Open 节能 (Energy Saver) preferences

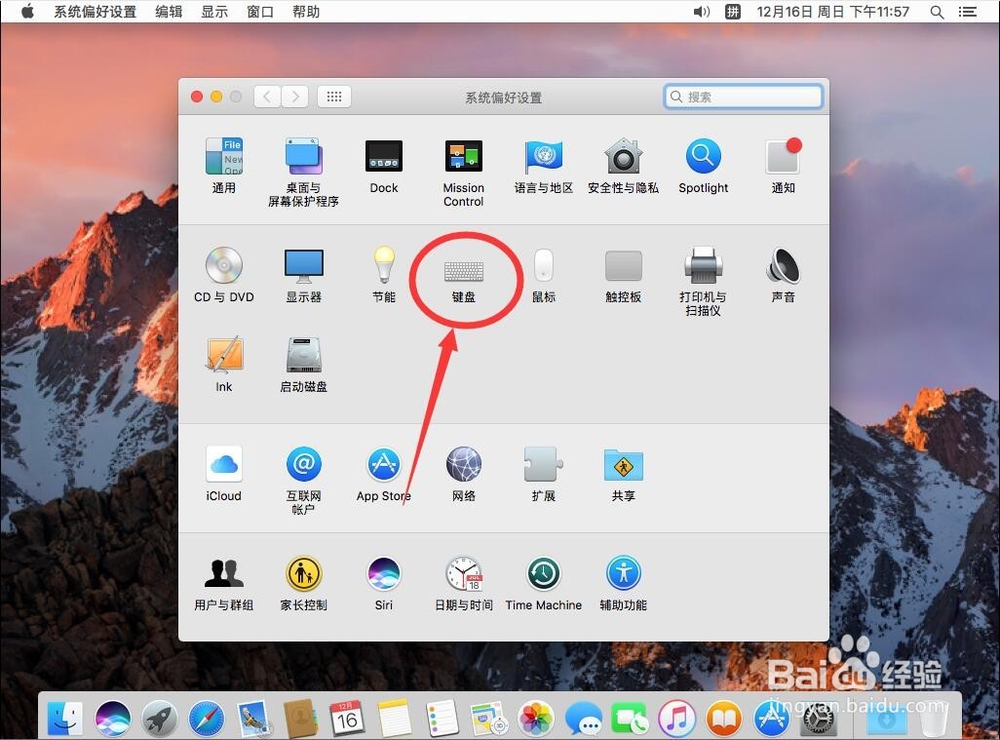tap(384, 274)
